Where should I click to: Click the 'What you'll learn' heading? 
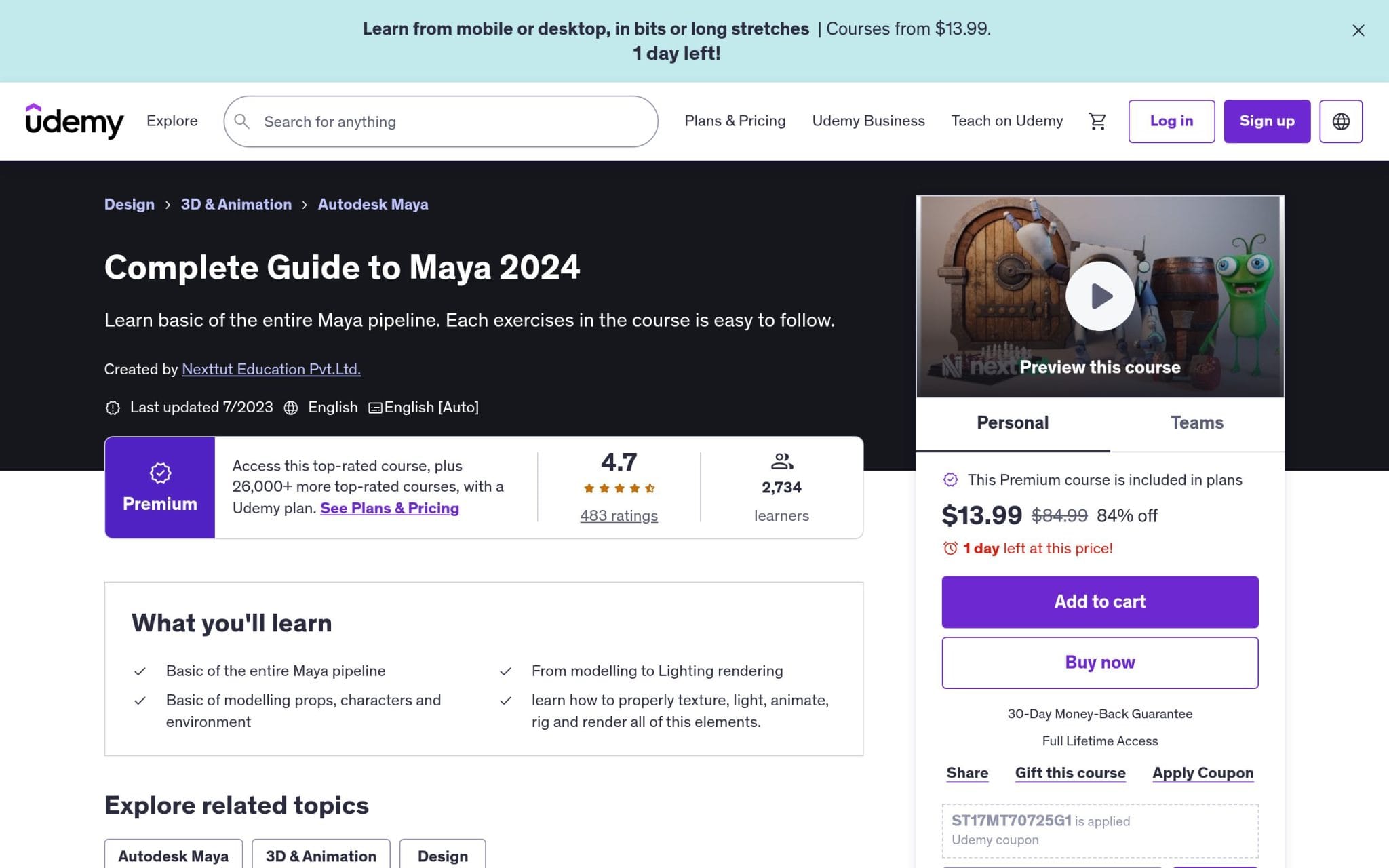point(231,623)
